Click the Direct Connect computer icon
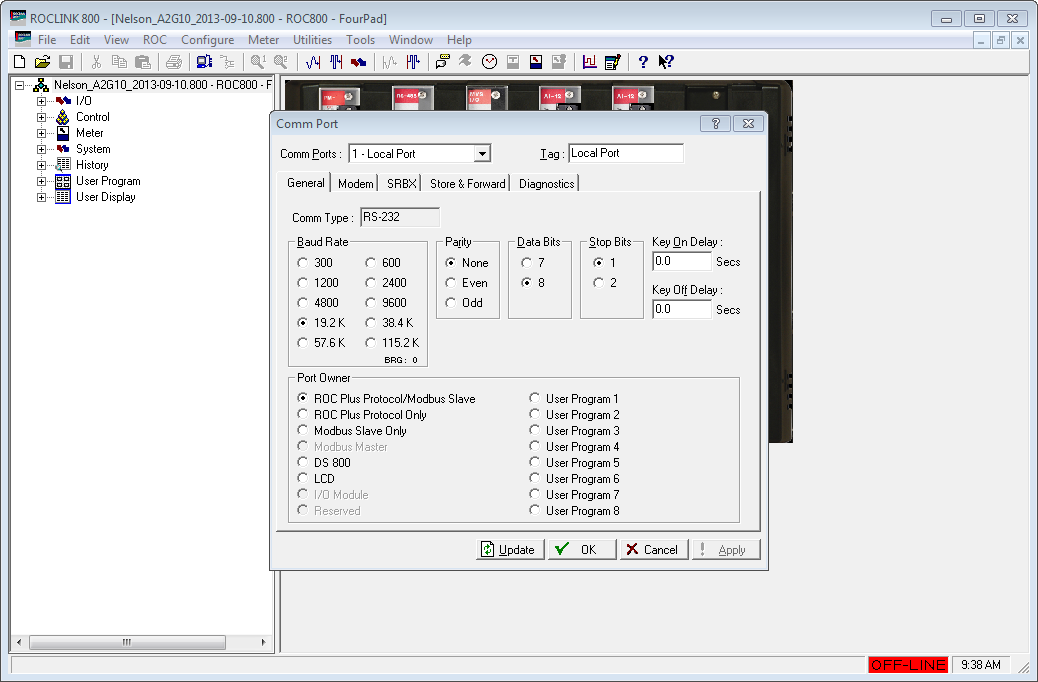This screenshot has height=682, width=1038. tap(205, 62)
